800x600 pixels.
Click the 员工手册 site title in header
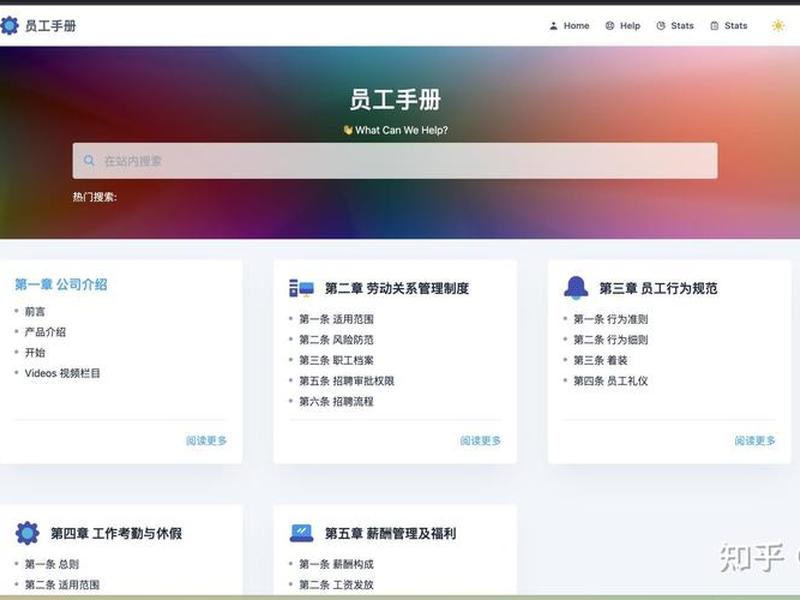(x=51, y=26)
